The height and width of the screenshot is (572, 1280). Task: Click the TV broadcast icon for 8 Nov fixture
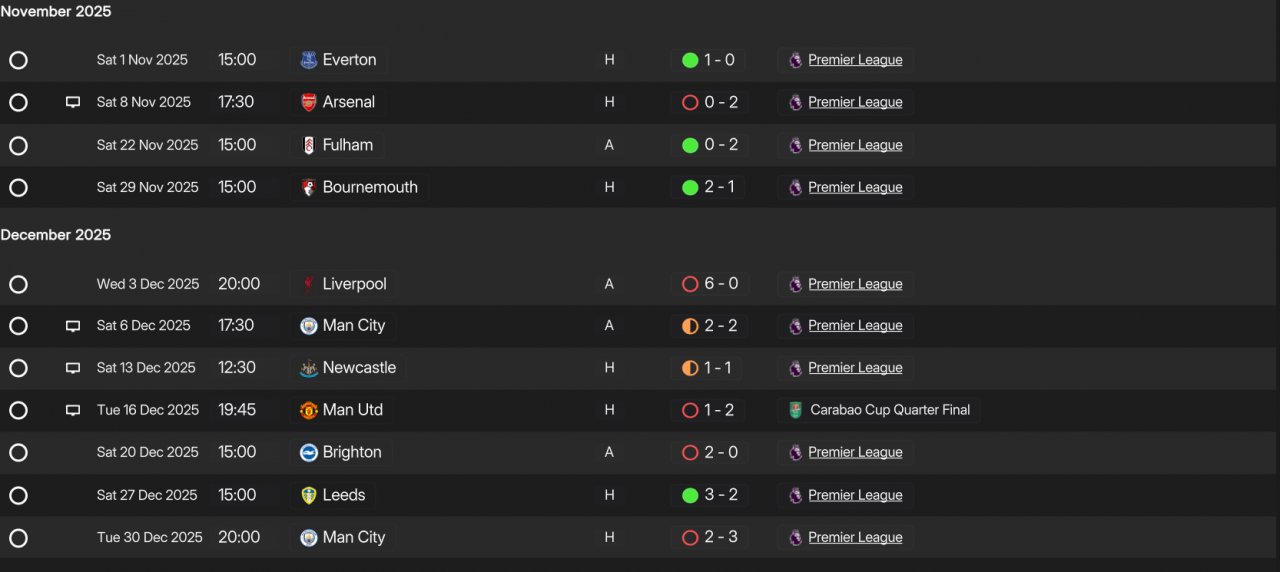(x=73, y=102)
